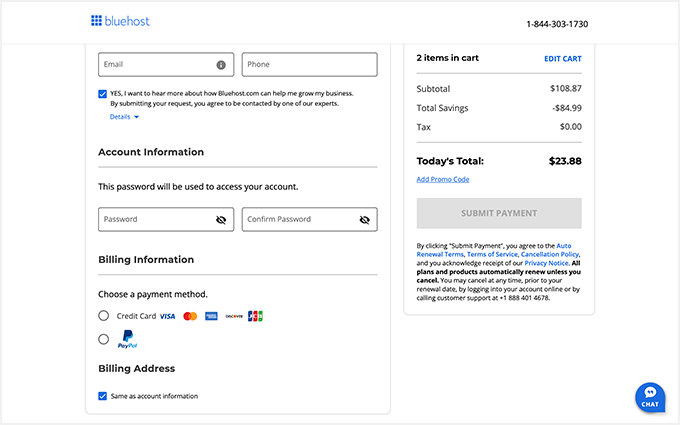This screenshot has height=425, width=680.
Task: Click into the Phone input field
Action: (309, 65)
